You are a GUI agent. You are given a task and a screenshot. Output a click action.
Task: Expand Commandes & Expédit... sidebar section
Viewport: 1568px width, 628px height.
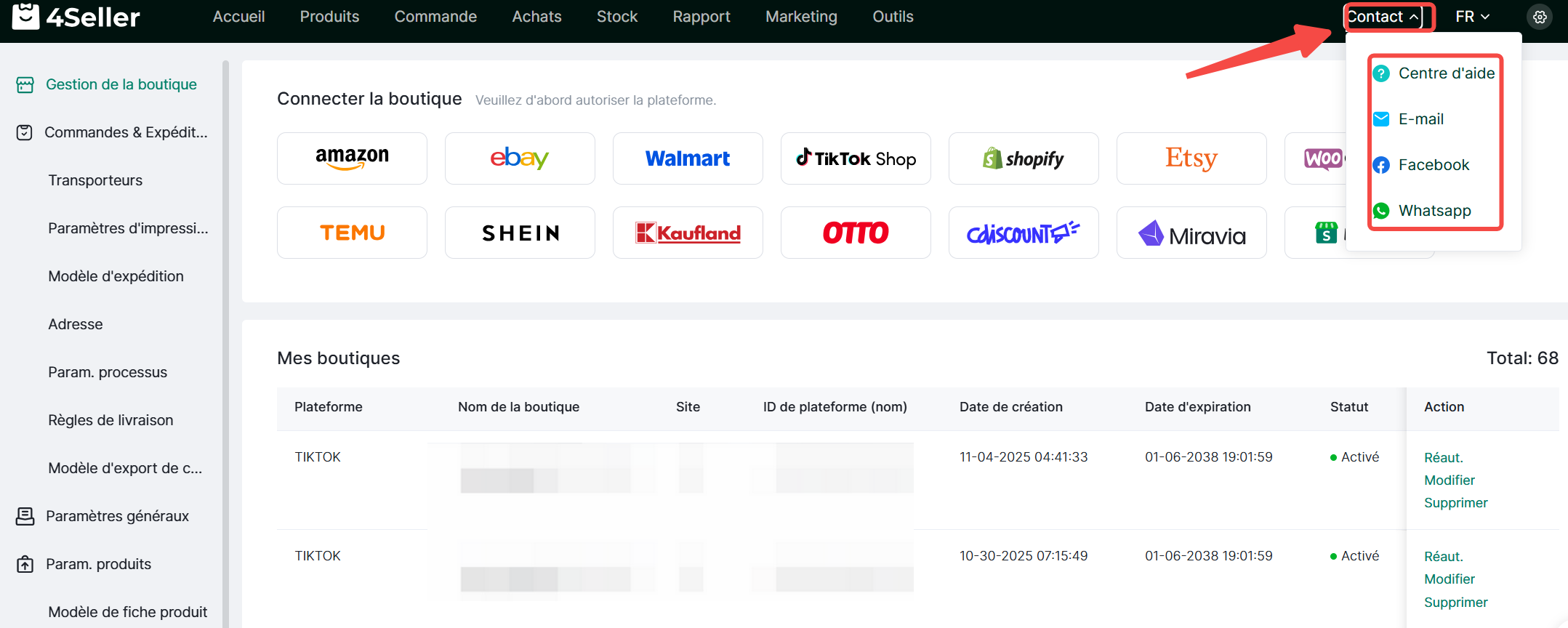point(125,132)
